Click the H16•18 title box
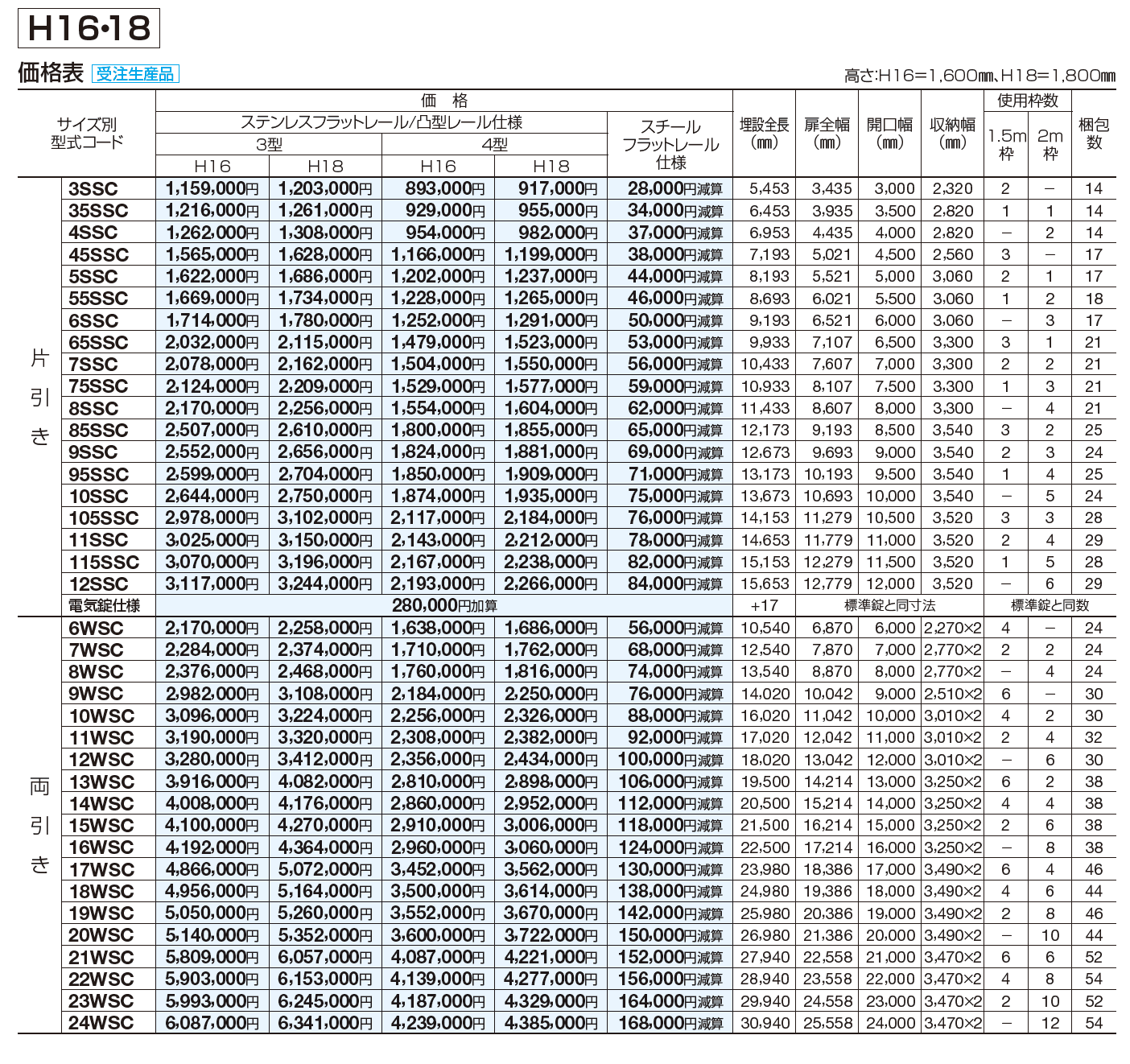The width and height of the screenshot is (1130, 1064). click(89, 29)
